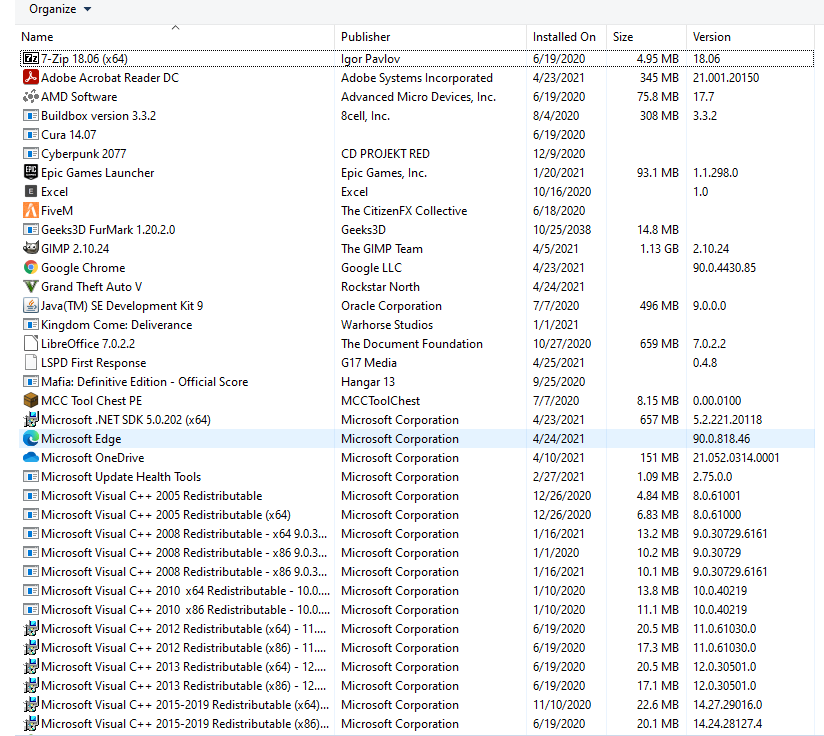Click the Epic Games Launcher icon

point(31,172)
